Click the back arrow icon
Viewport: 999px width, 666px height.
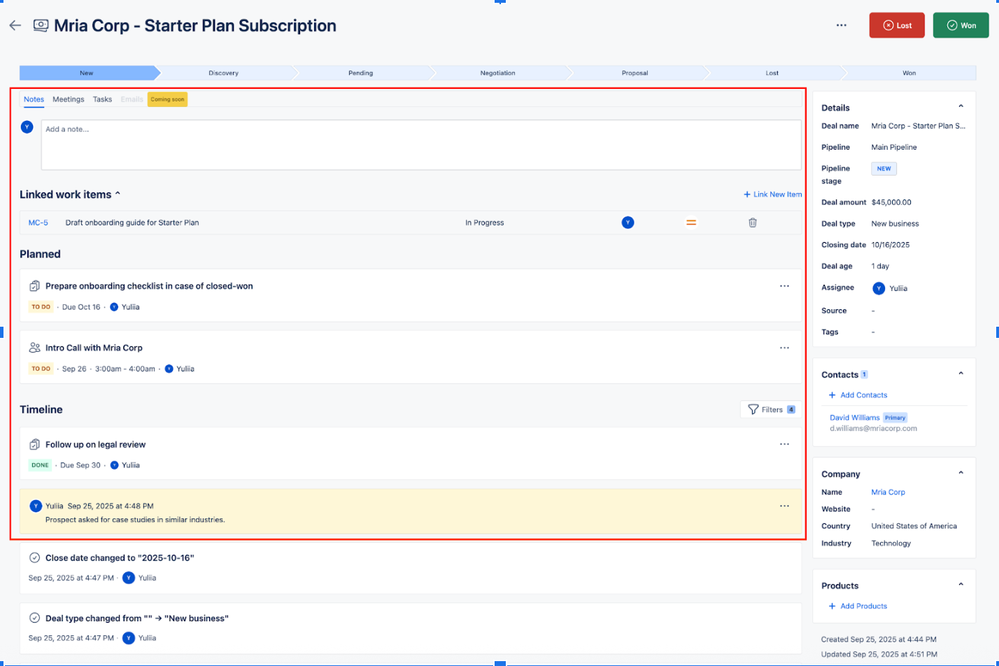14,25
